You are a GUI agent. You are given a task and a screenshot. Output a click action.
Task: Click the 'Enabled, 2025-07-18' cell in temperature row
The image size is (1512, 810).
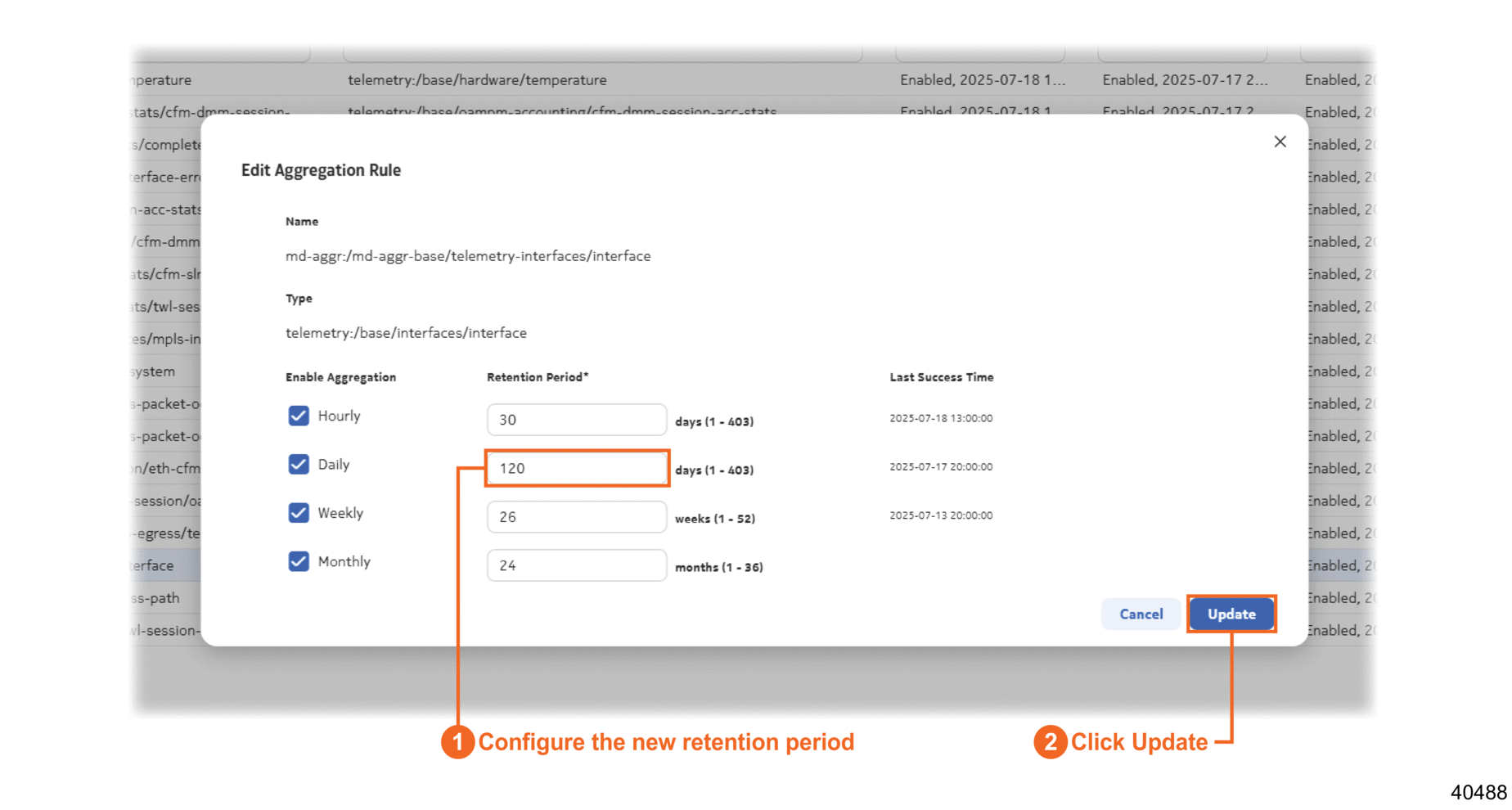[x=982, y=80]
